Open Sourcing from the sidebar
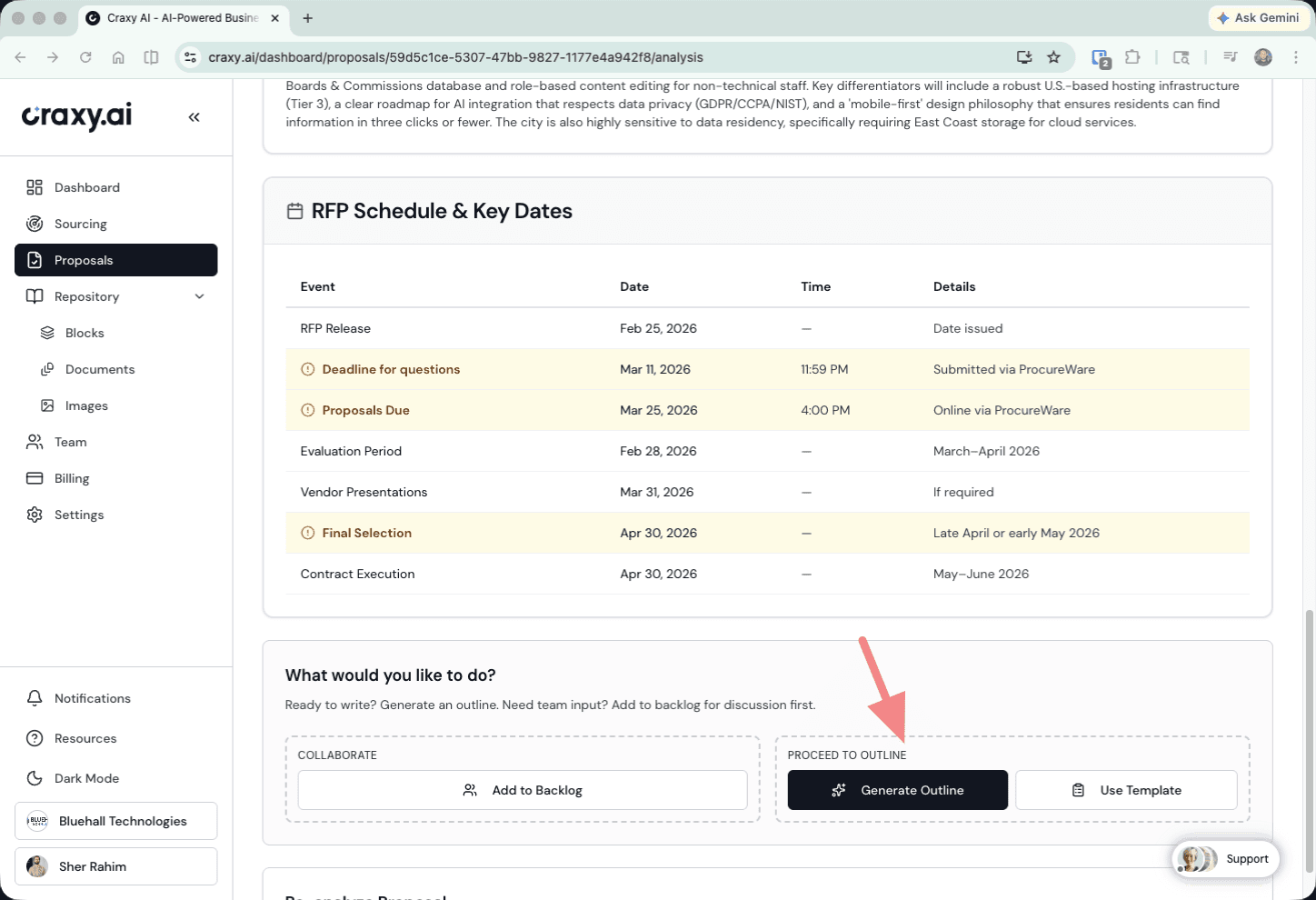Screen dimensions: 1316x900 [x=115, y=224]
